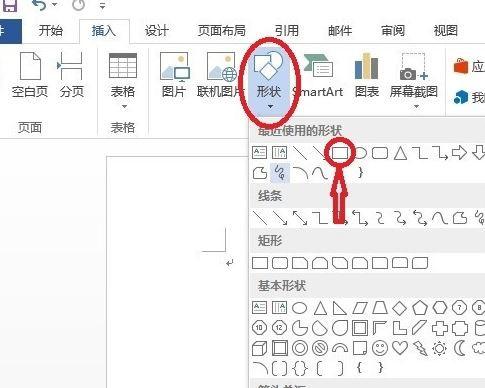This screenshot has width=485, height=388.
Task: Open the 图片 picture insert tool
Action: coord(174,75)
